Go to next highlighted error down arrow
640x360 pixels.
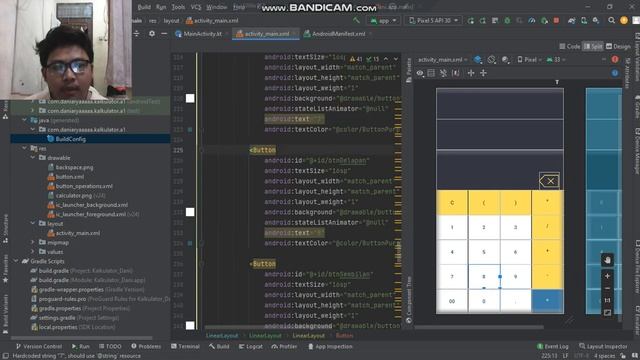tap(396, 59)
